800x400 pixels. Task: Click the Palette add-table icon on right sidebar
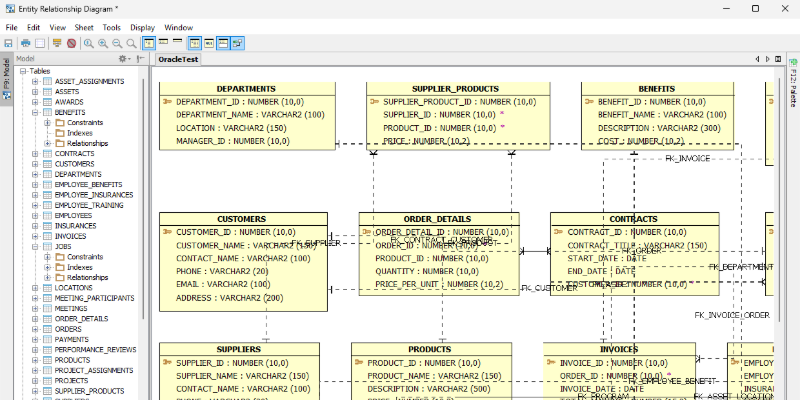(793, 63)
